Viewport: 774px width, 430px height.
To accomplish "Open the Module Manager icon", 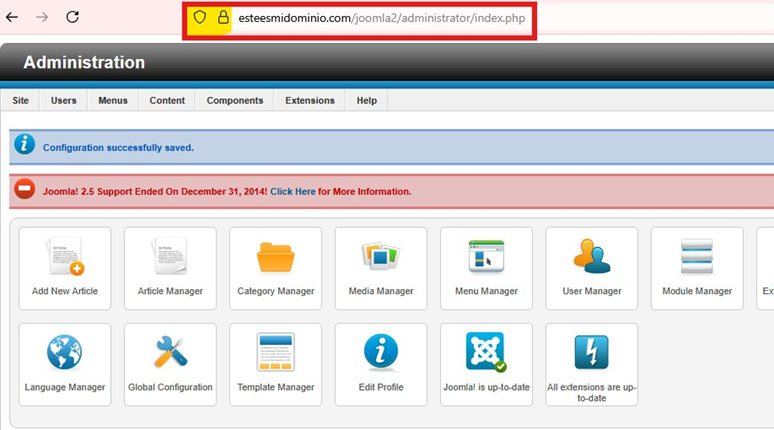I will pos(697,256).
